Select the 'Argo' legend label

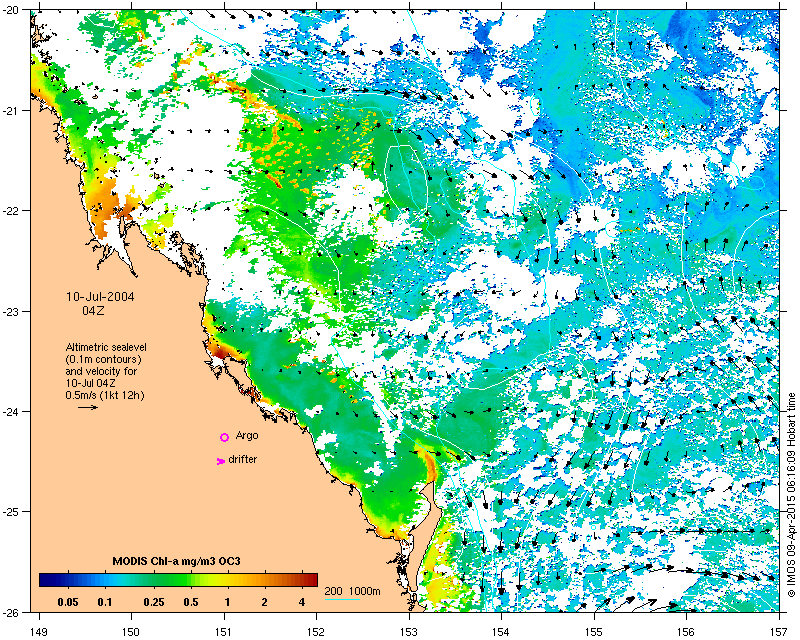click(247, 435)
